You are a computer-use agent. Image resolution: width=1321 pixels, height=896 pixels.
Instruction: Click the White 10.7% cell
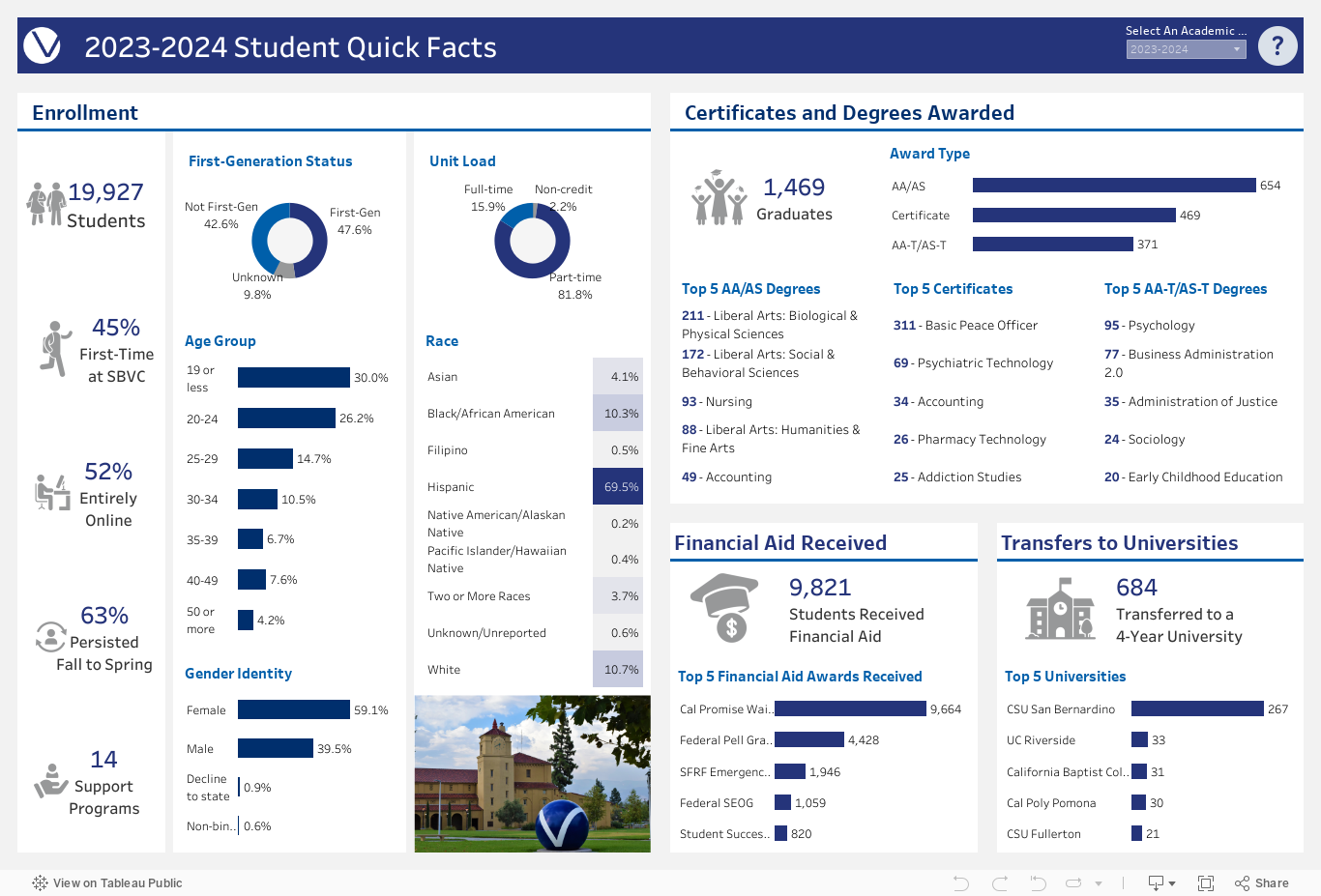(x=618, y=670)
